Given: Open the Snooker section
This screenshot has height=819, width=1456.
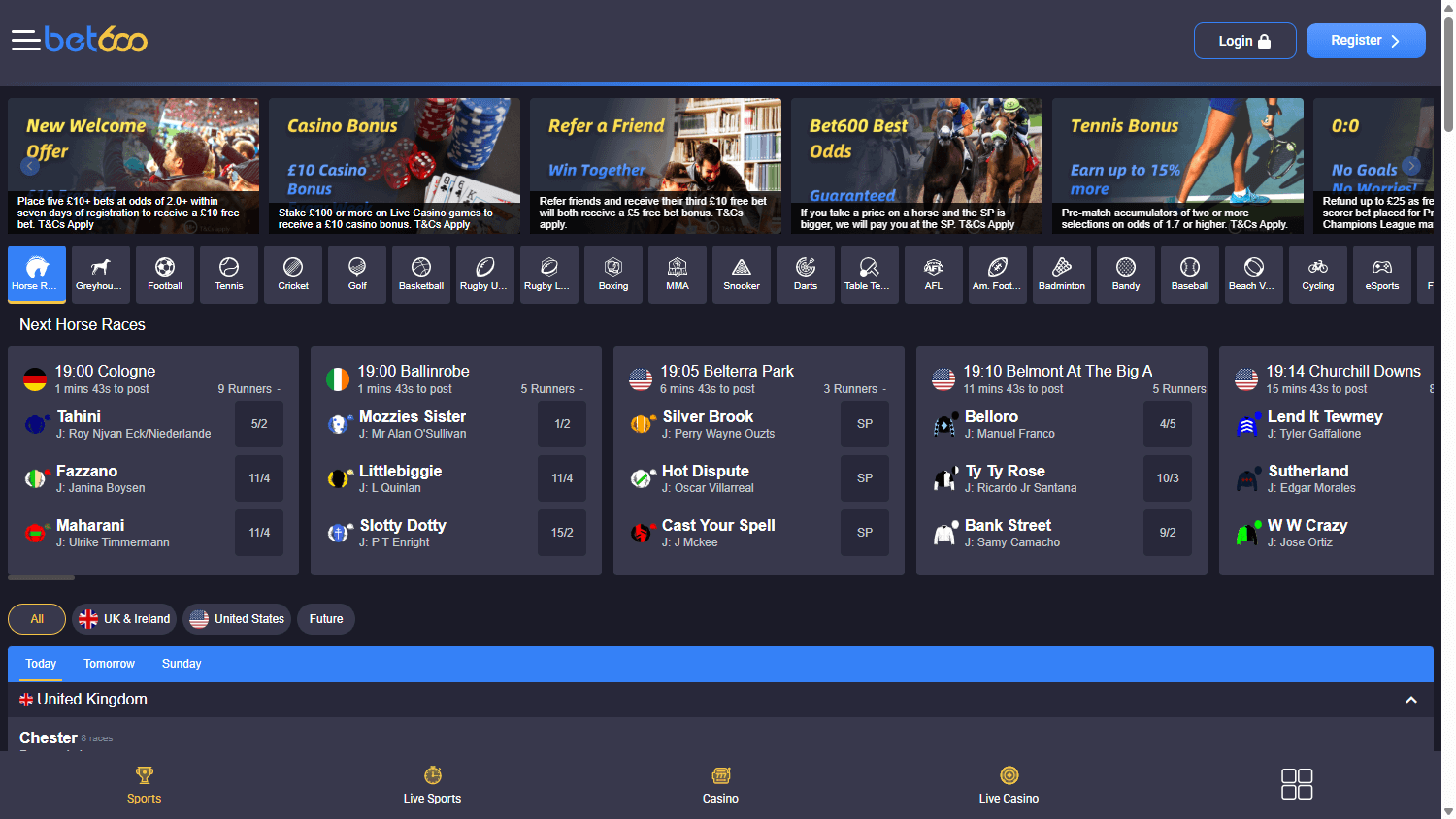Looking at the screenshot, I should pos(741,274).
